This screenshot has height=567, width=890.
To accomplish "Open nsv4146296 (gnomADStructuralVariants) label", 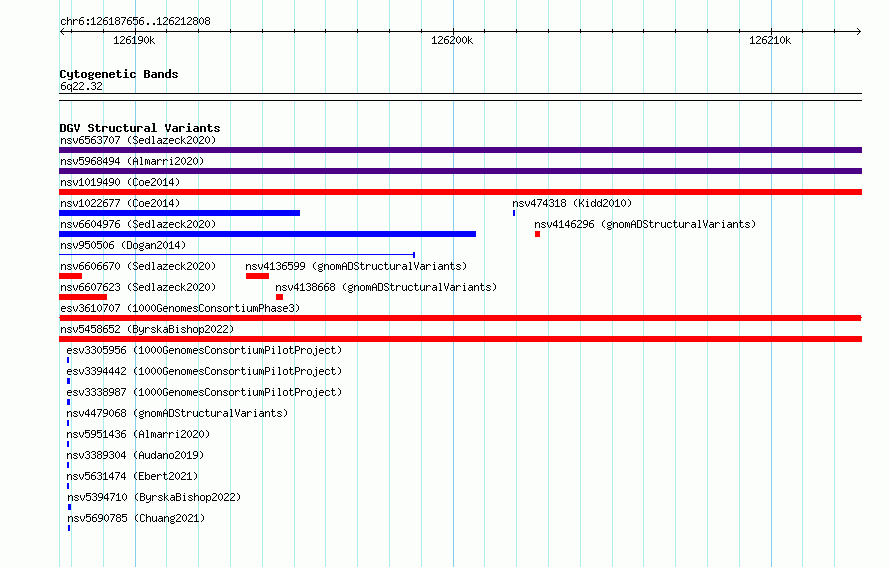I will (x=645, y=224).
